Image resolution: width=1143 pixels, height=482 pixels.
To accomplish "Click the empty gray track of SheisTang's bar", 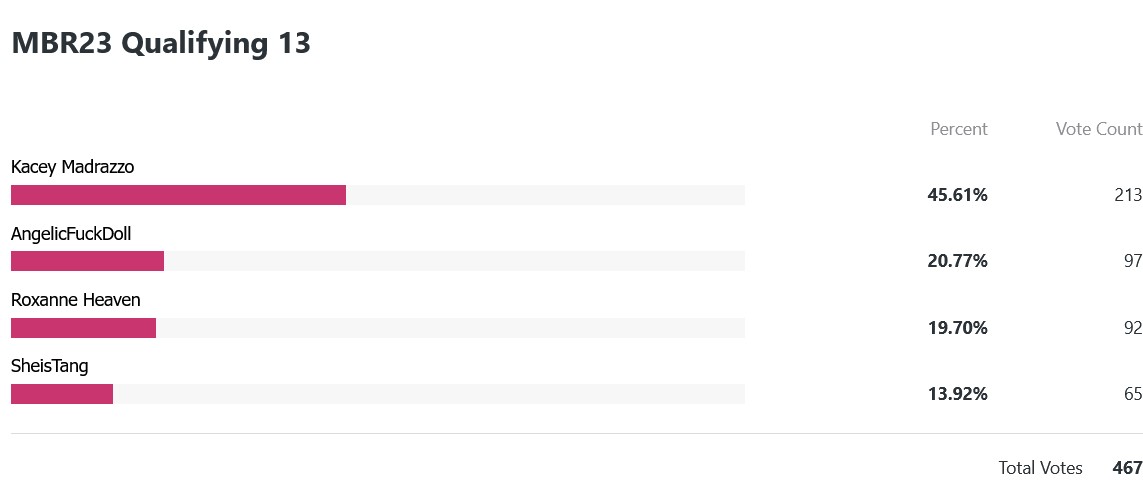I will [x=429, y=394].
